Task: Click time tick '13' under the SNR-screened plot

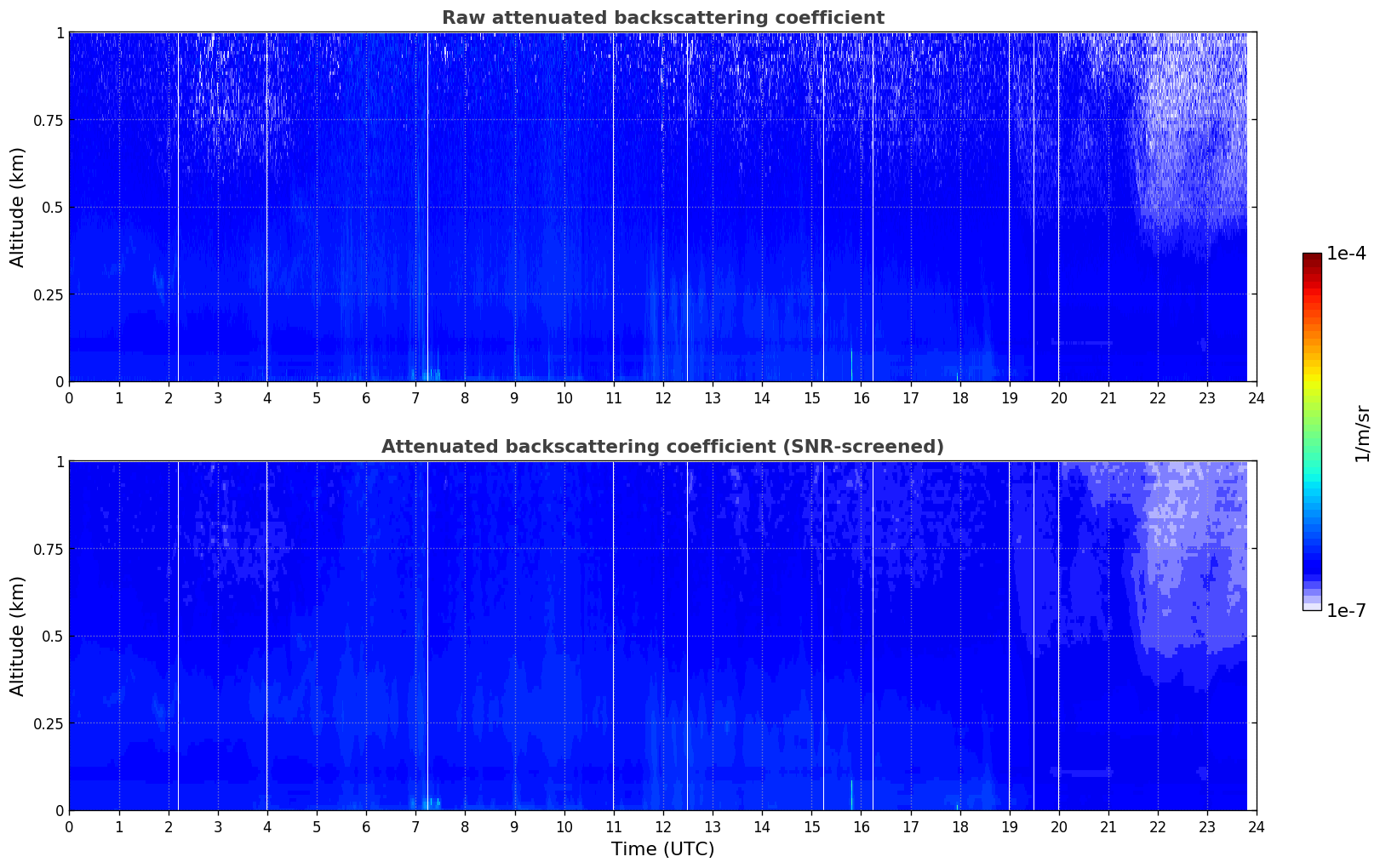Action: (713, 826)
